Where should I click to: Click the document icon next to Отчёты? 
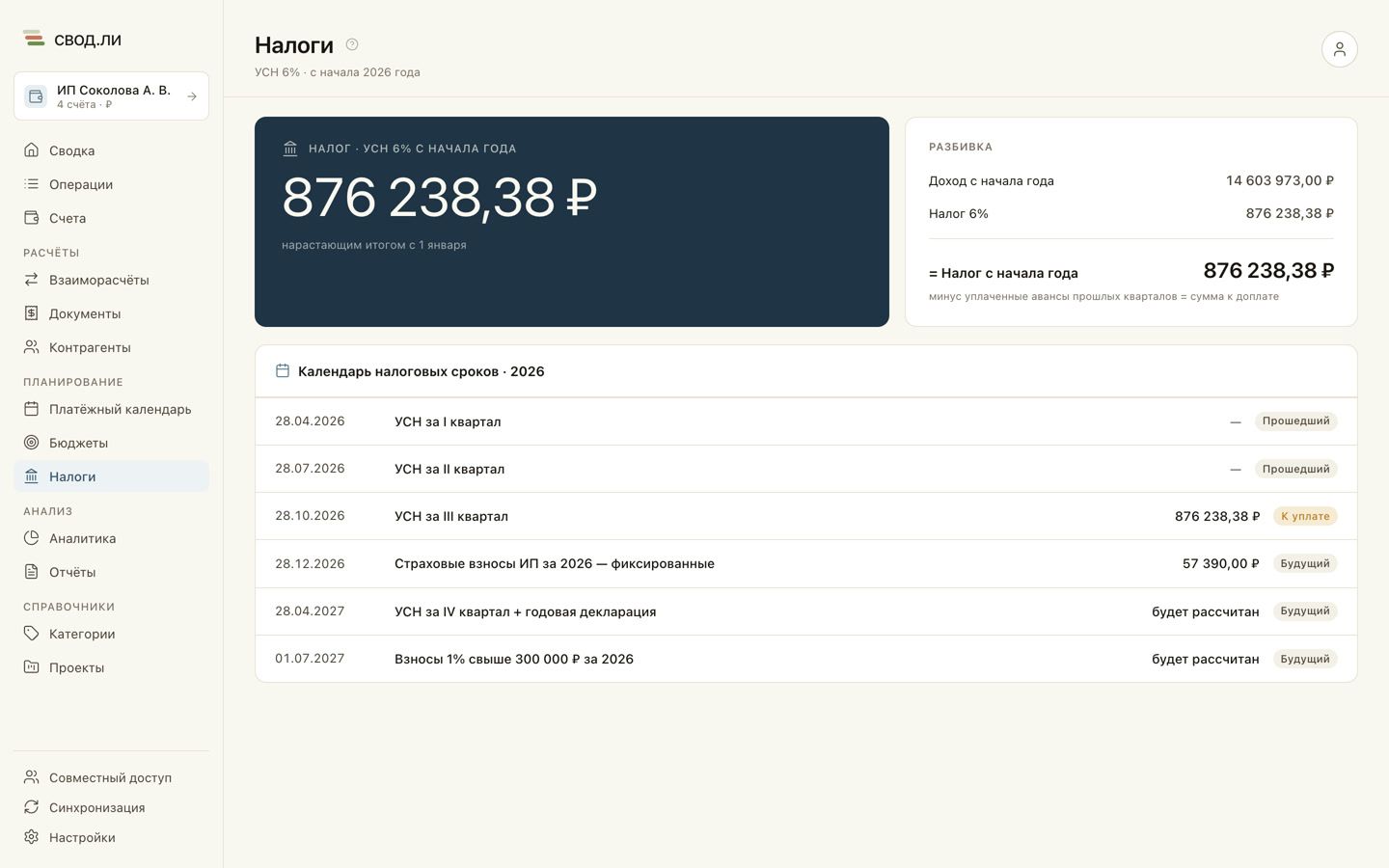click(32, 572)
